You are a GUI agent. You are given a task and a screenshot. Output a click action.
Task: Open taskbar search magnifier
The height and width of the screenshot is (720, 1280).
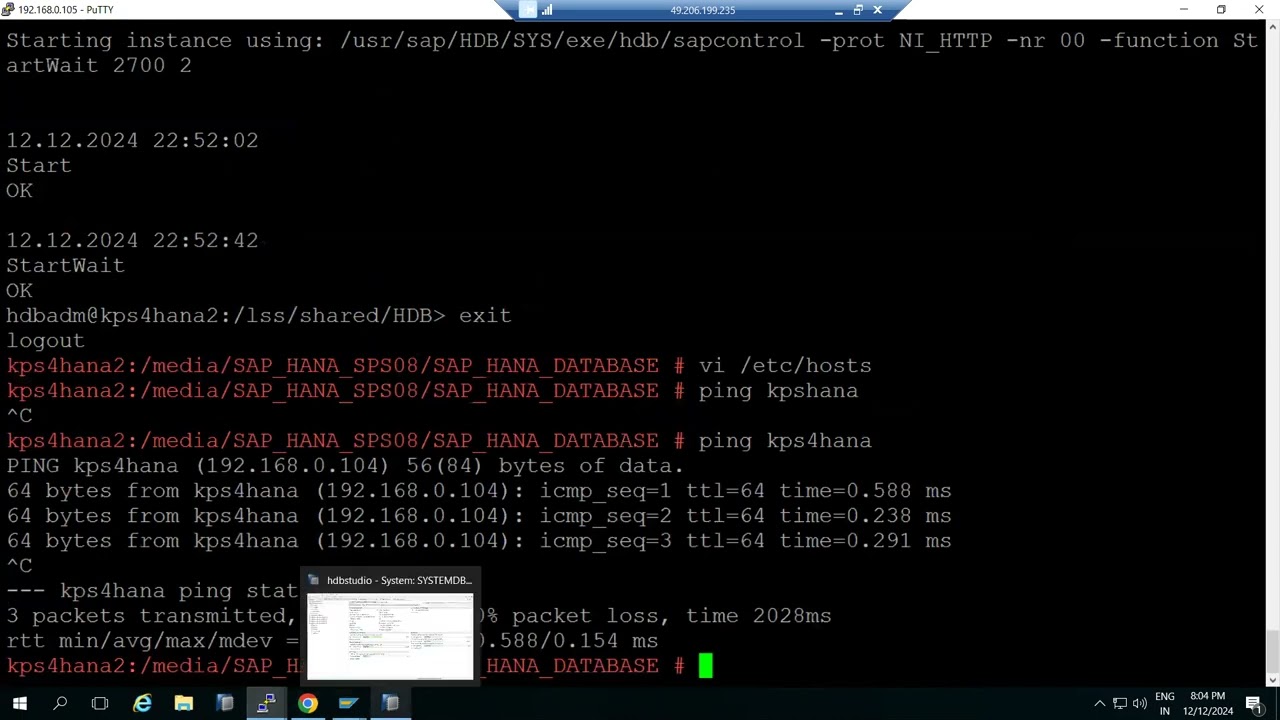pyautogui.click(x=60, y=703)
